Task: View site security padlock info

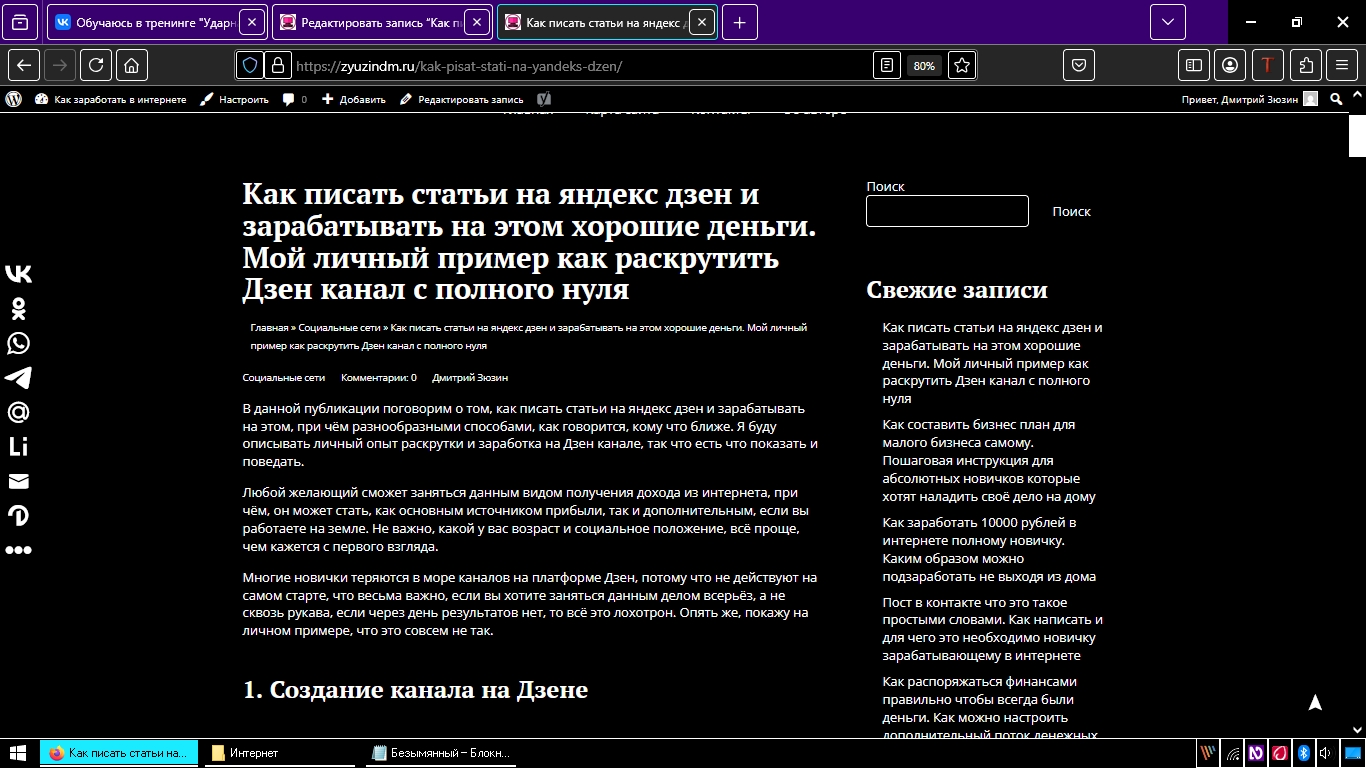Action: click(x=277, y=65)
